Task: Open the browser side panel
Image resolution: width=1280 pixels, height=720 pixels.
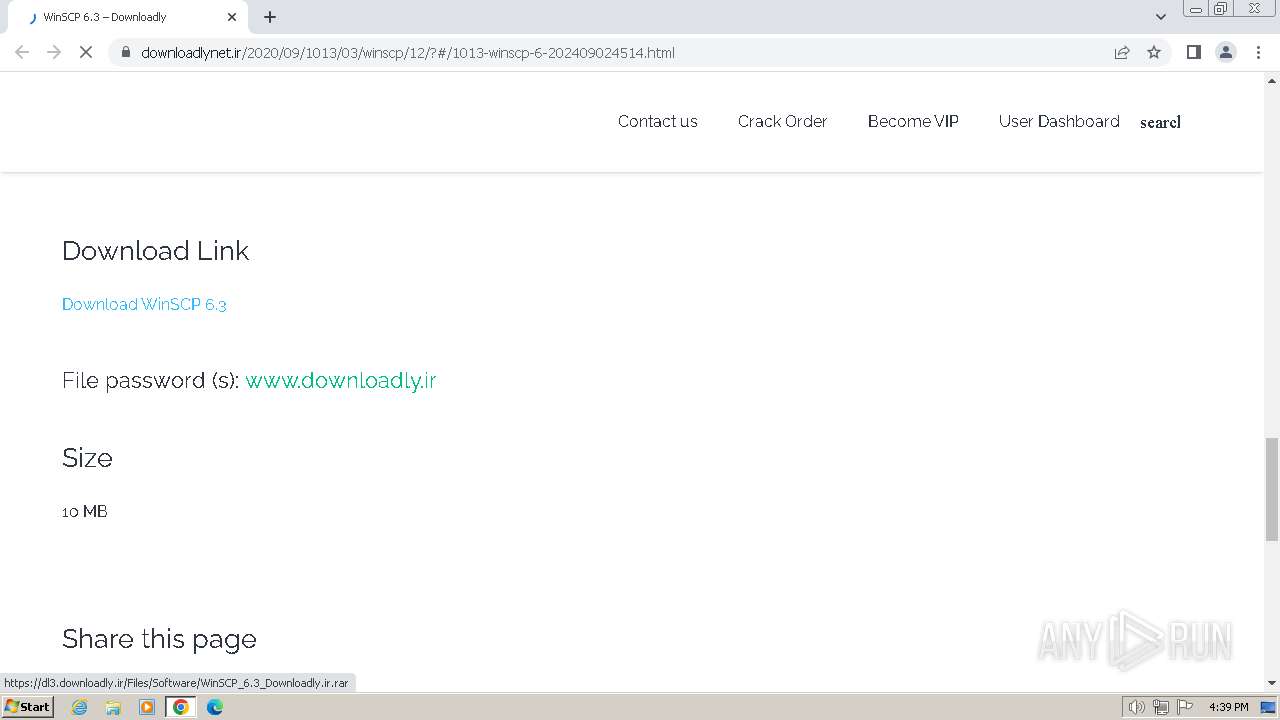Action: pos(1193,52)
